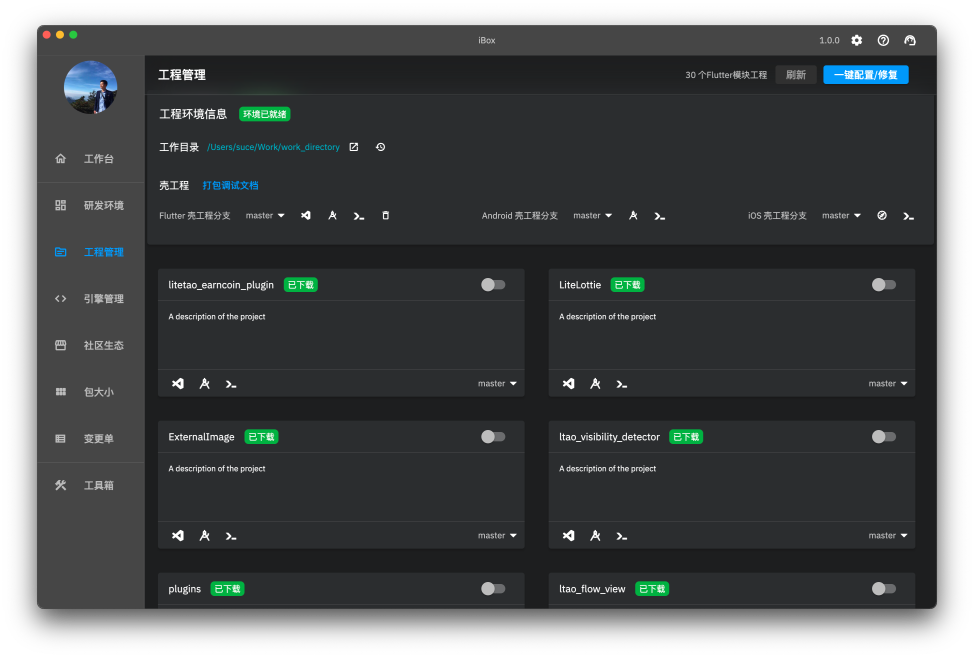
Task: Click the user avatar photo
Action: [x=91, y=87]
